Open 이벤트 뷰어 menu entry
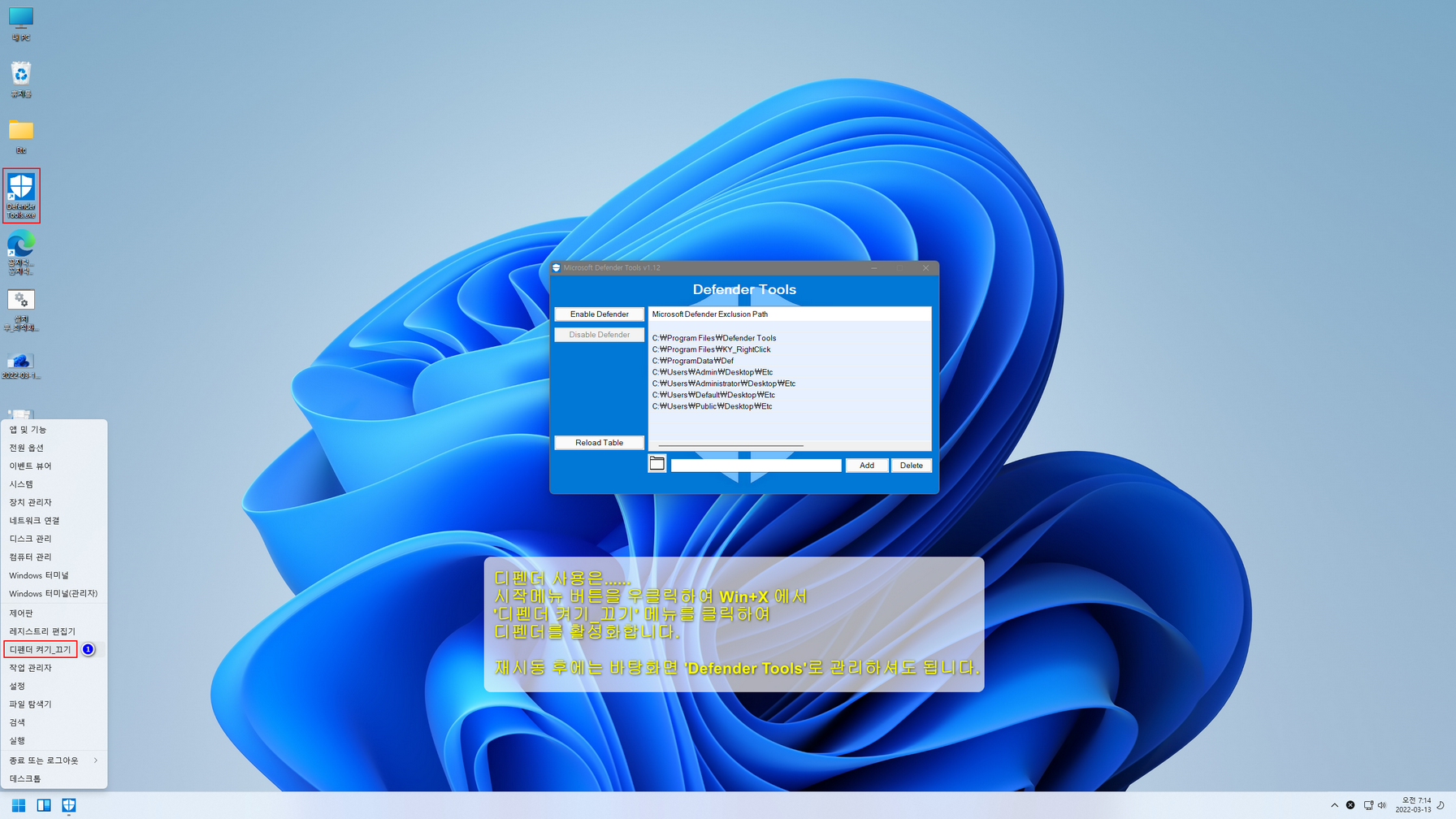The width and height of the screenshot is (1456, 819). (x=54, y=466)
